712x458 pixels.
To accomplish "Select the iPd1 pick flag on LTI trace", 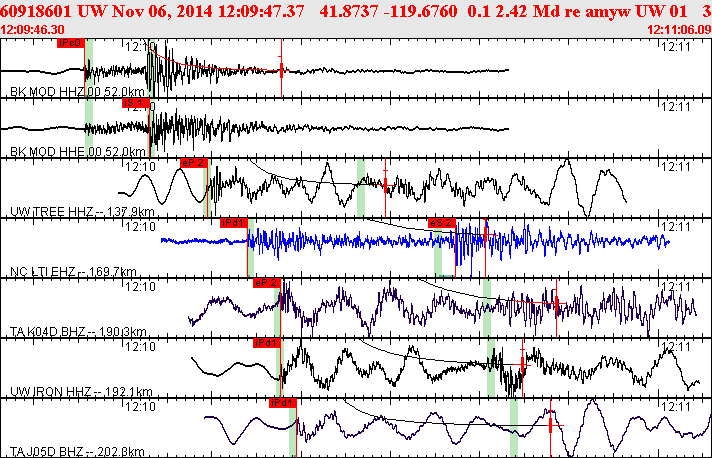I will 234,223.
